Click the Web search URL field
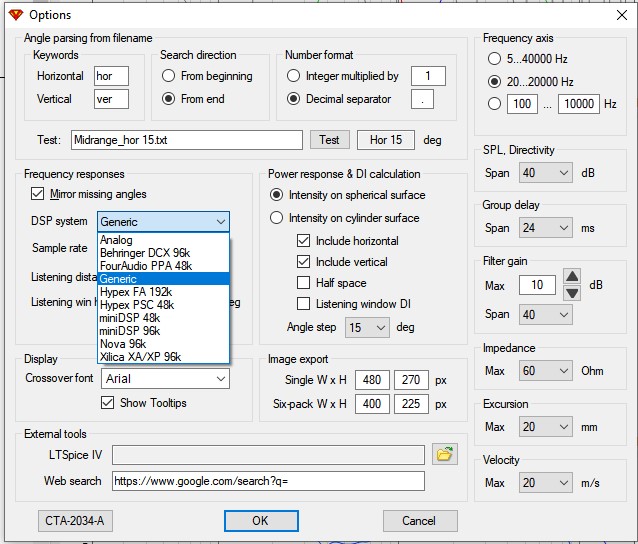The height and width of the screenshot is (544, 638). [x=268, y=481]
